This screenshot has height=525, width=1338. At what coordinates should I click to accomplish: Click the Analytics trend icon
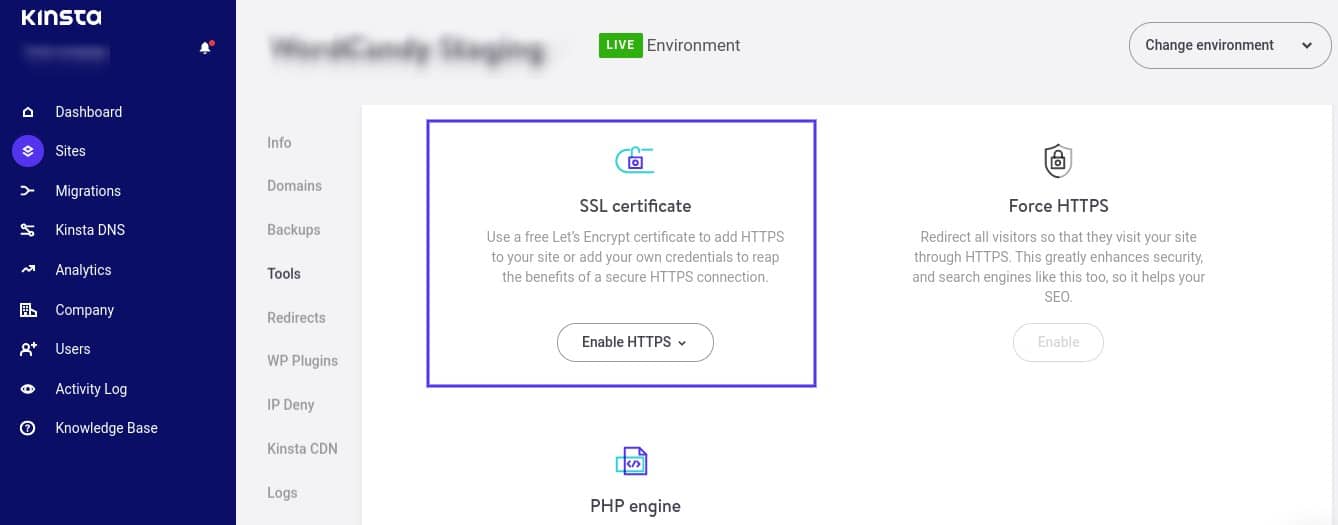click(28, 270)
